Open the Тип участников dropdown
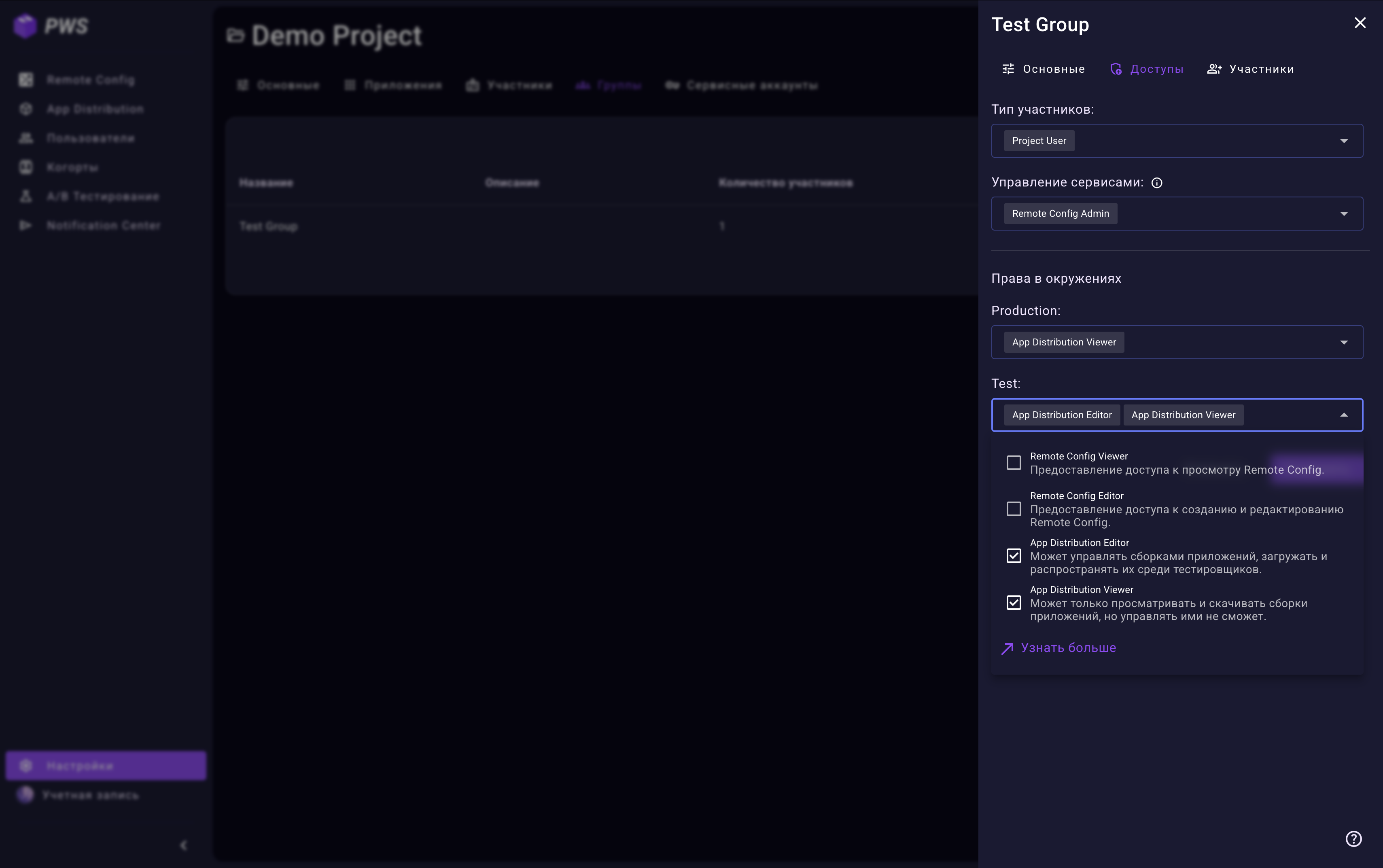This screenshot has width=1383, height=868. [x=1343, y=141]
